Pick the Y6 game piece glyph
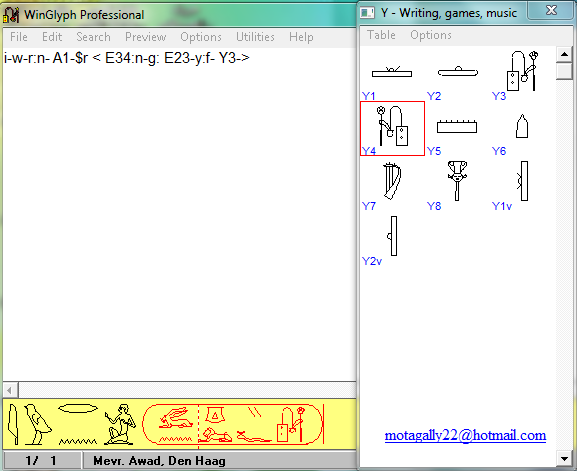Screen dimensions: 577x471 [522, 126]
